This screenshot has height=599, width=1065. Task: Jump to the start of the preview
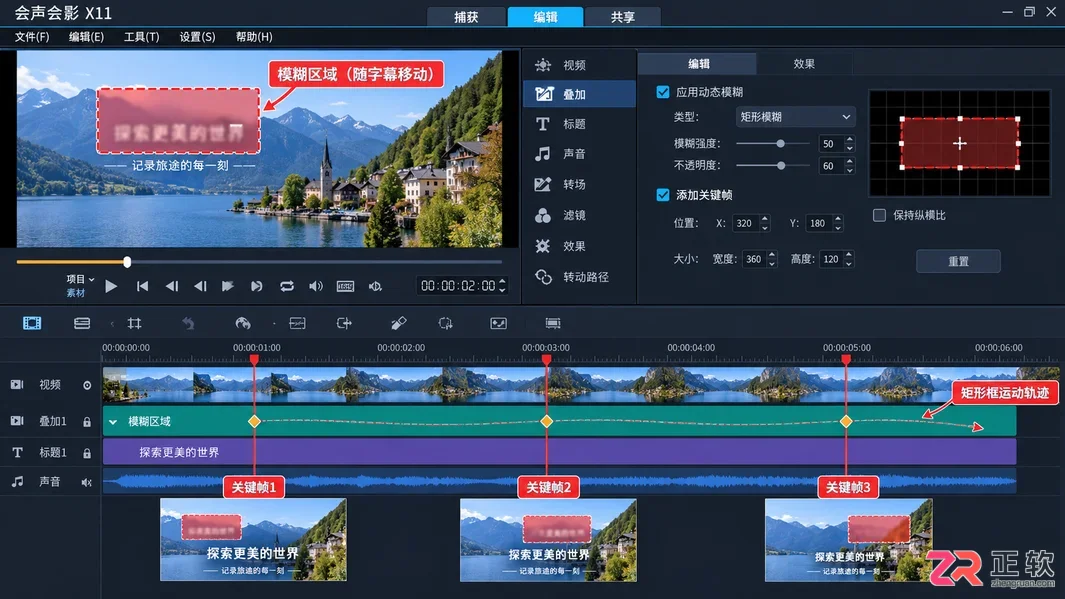(x=142, y=287)
